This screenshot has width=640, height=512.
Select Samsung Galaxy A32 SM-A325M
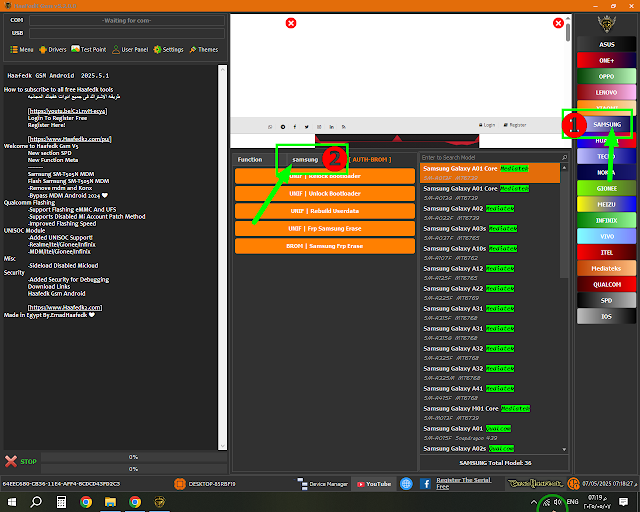[x=490, y=373]
